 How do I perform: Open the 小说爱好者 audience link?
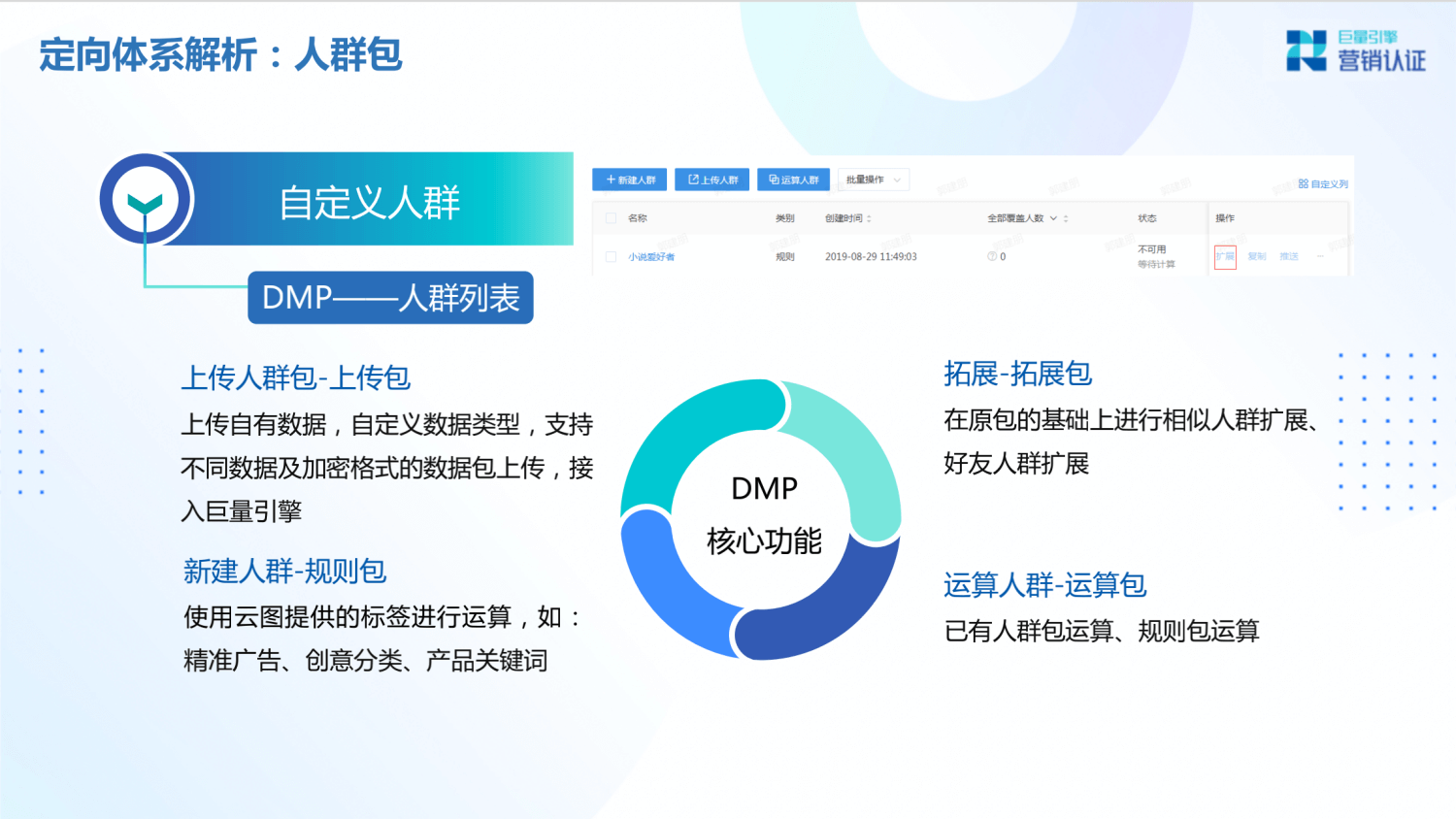(x=651, y=257)
